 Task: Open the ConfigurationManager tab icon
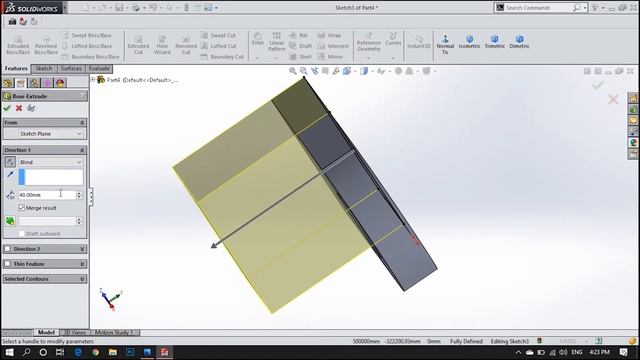pyautogui.click(x=34, y=83)
